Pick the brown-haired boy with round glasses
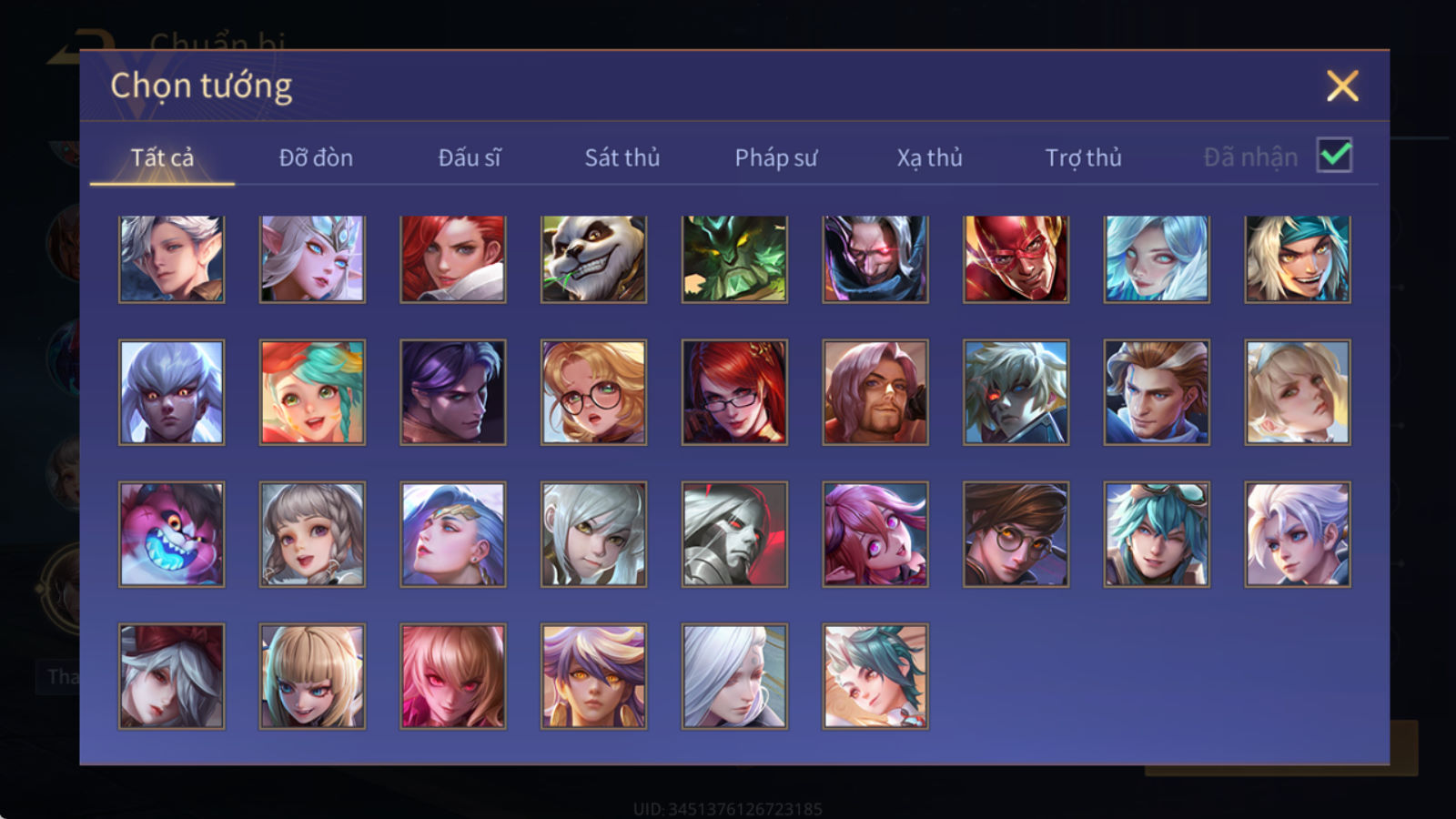 click(1016, 534)
